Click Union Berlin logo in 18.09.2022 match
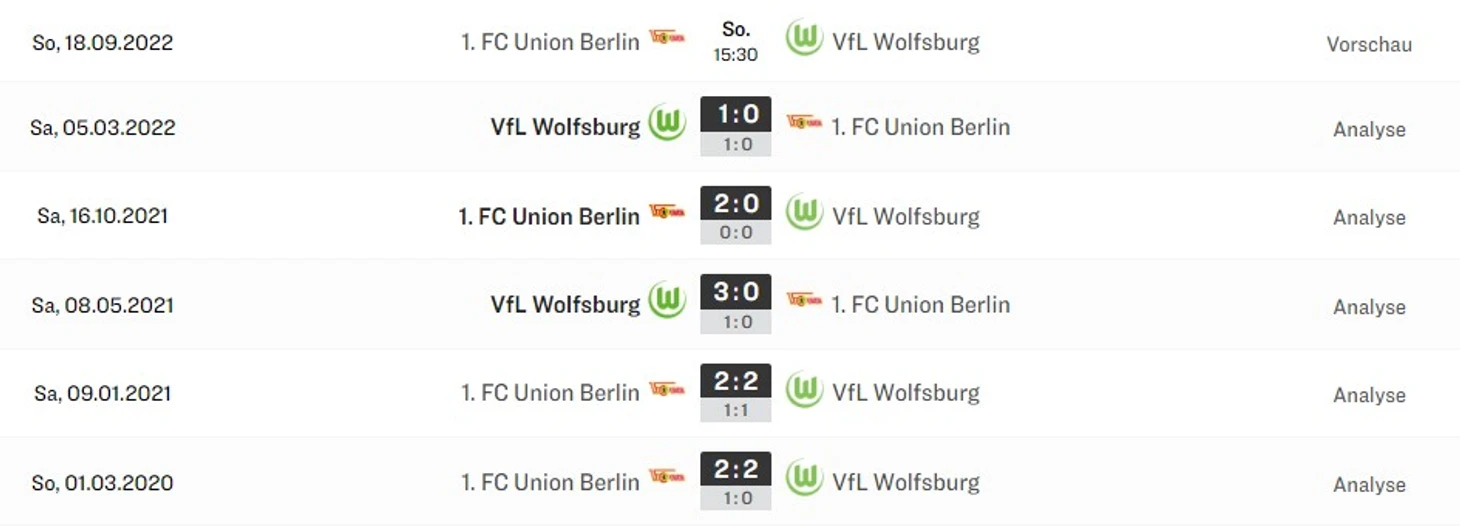Image resolution: width=1460 pixels, height=528 pixels. [x=667, y=38]
